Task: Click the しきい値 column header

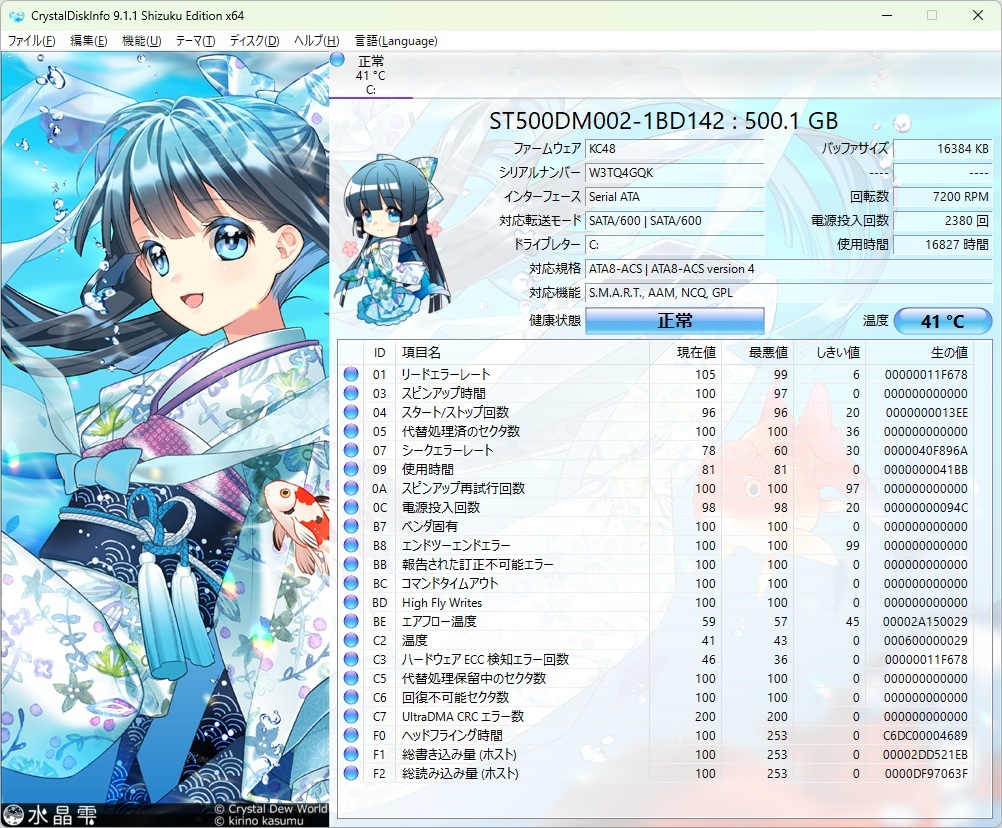Action: pyautogui.click(x=828, y=353)
